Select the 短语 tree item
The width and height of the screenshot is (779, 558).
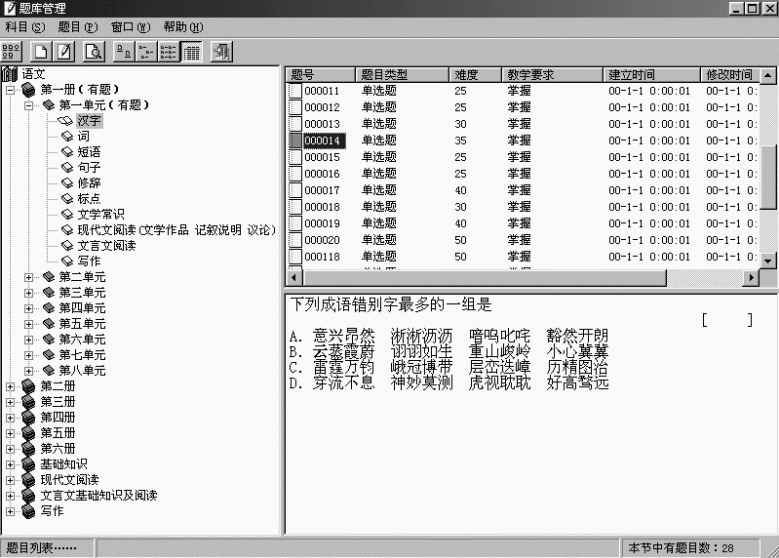point(89,152)
